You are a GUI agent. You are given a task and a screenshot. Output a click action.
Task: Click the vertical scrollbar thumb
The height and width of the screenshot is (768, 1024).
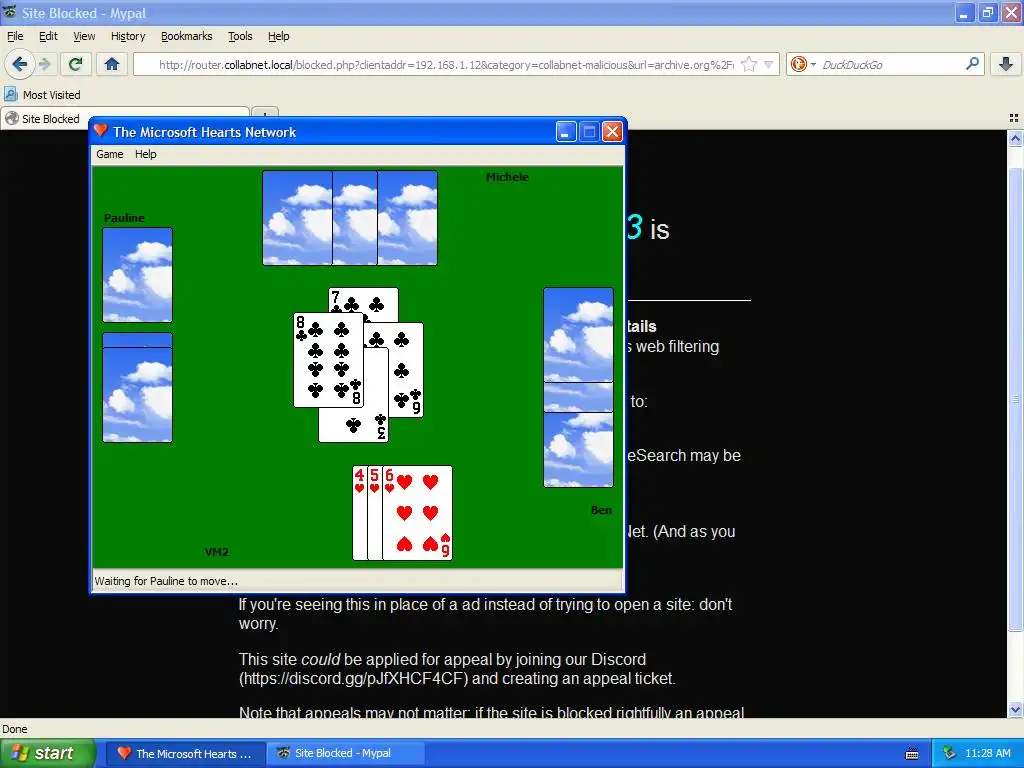[x=1015, y=398]
